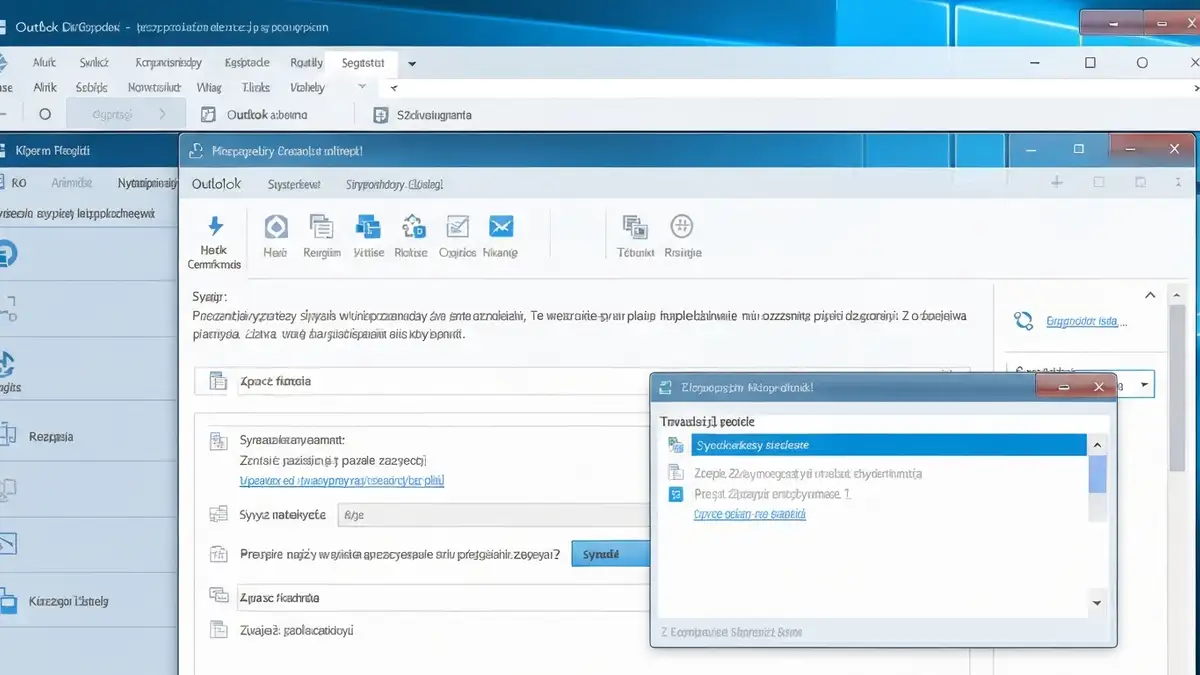Image resolution: width=1200 pixels, height=675 pixels.
Task: Select the Vrtlise blue windows icon
Action: tap(368, 226)
